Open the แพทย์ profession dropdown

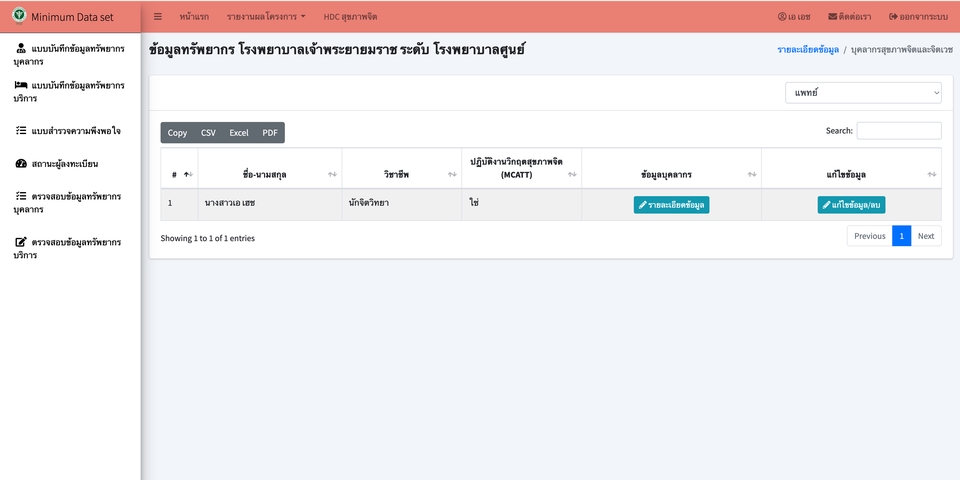point(863,93)
